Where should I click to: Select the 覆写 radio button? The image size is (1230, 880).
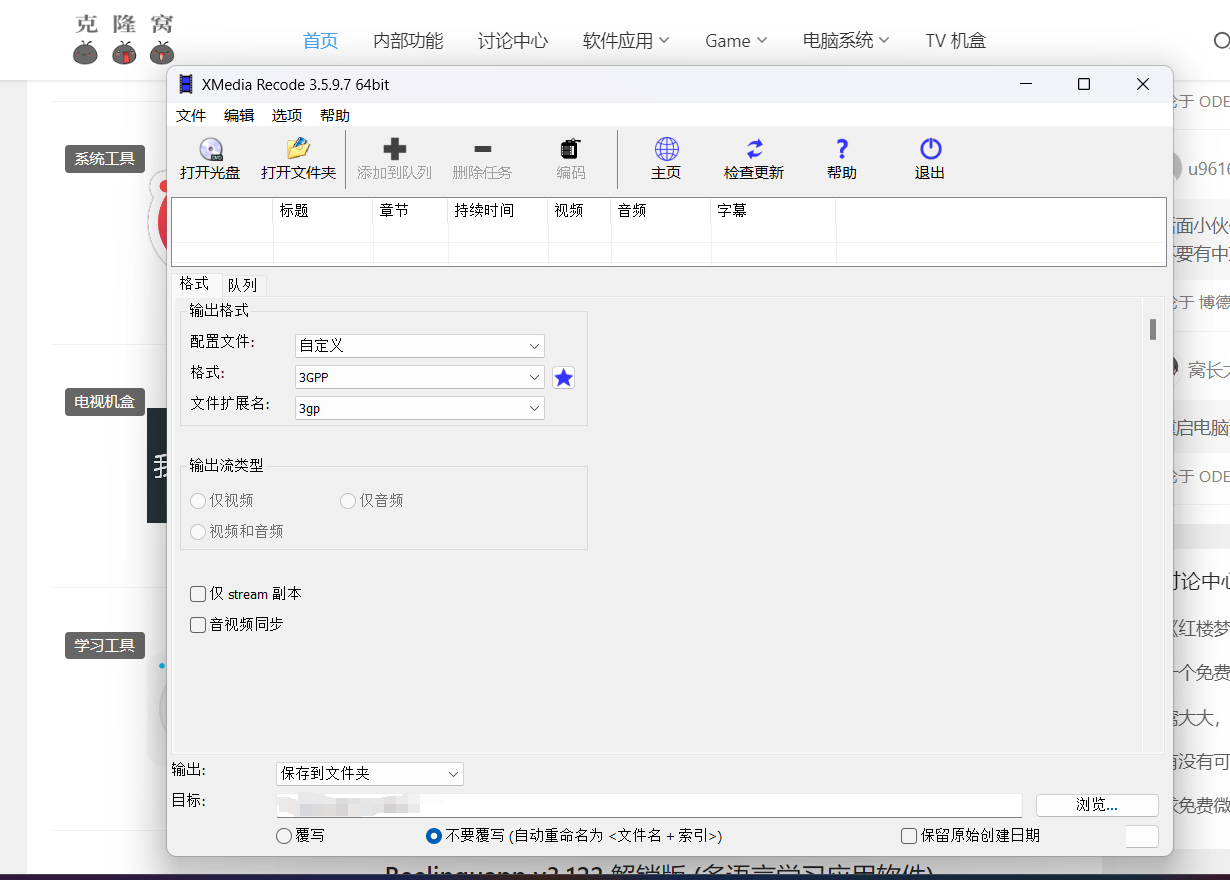point(284,836)
